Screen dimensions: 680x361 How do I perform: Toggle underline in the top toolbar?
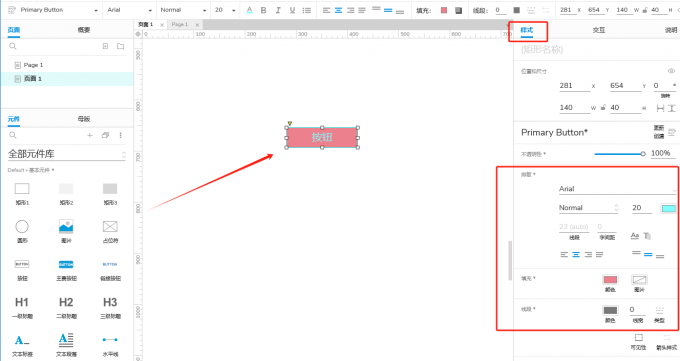point(292,10)
